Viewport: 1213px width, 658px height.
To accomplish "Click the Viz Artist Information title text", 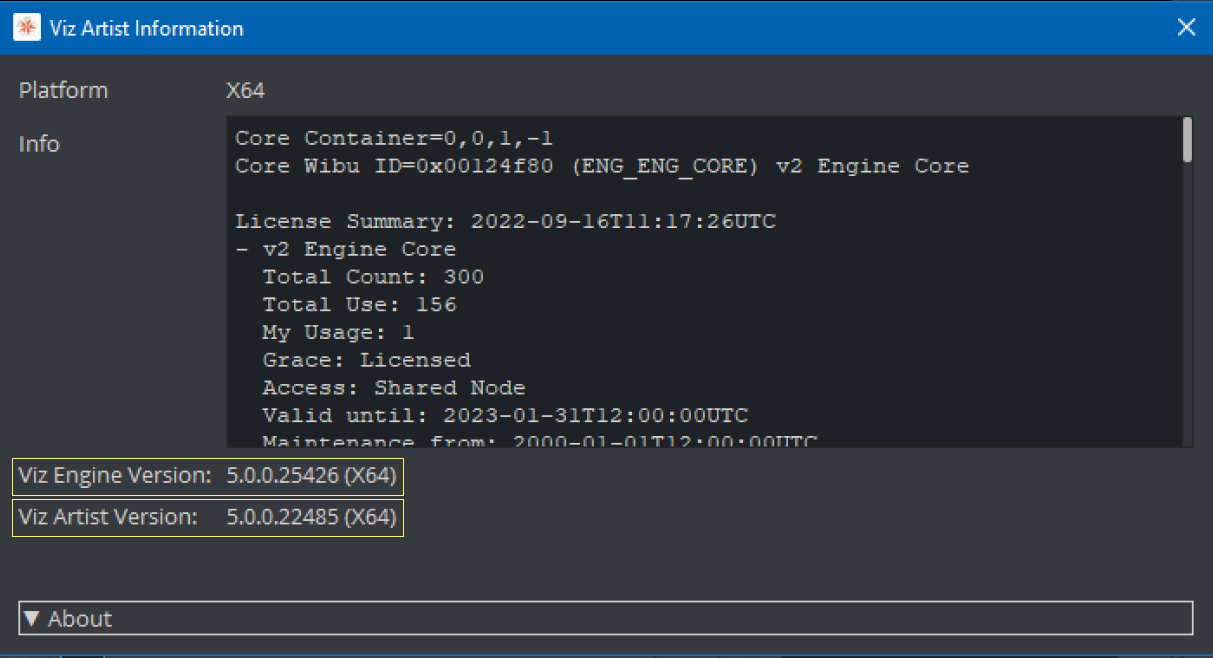I will tap(146, 28).
